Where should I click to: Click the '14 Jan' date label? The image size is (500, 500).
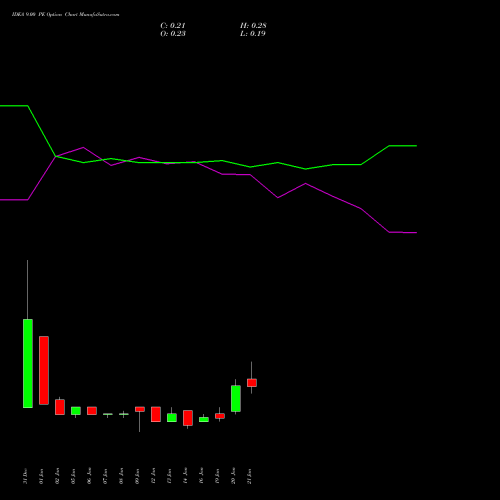186,476
